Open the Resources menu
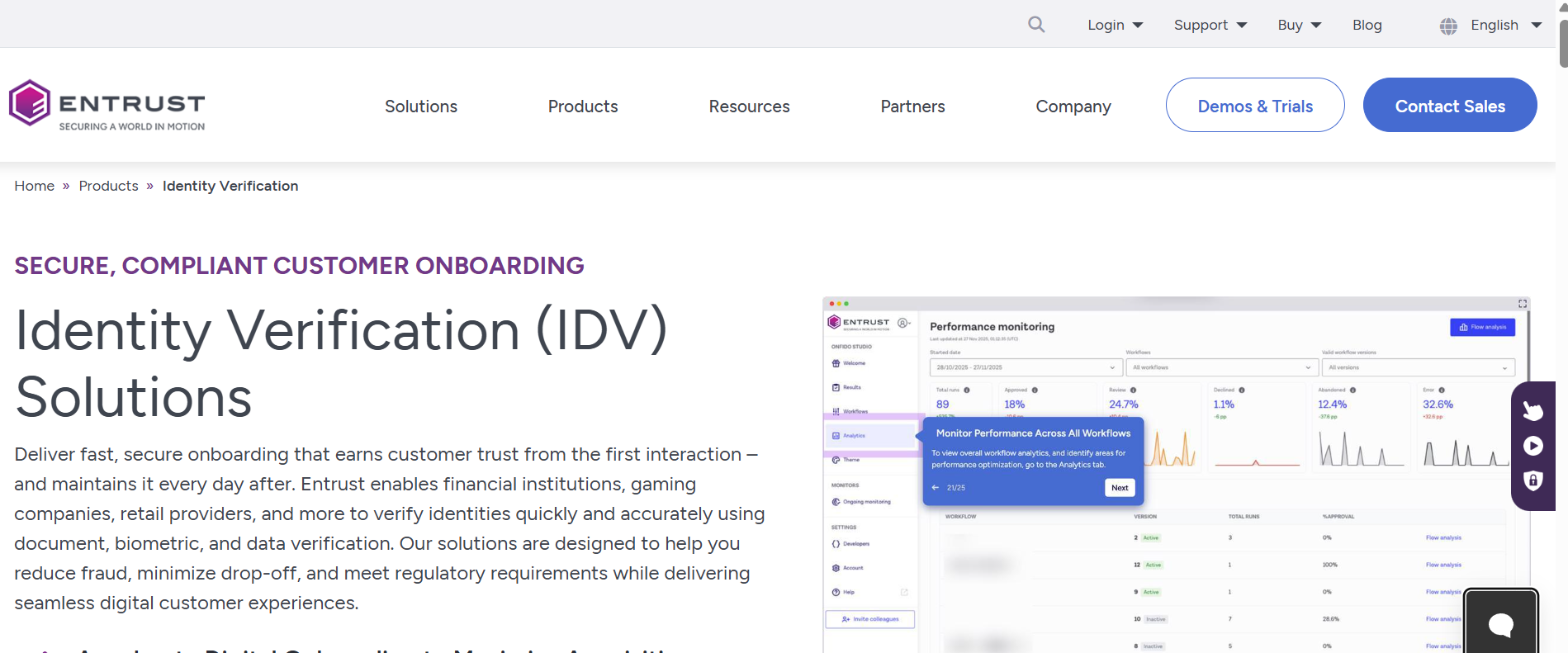Viewport: 1568px width, 653px height. pos(749,106)
